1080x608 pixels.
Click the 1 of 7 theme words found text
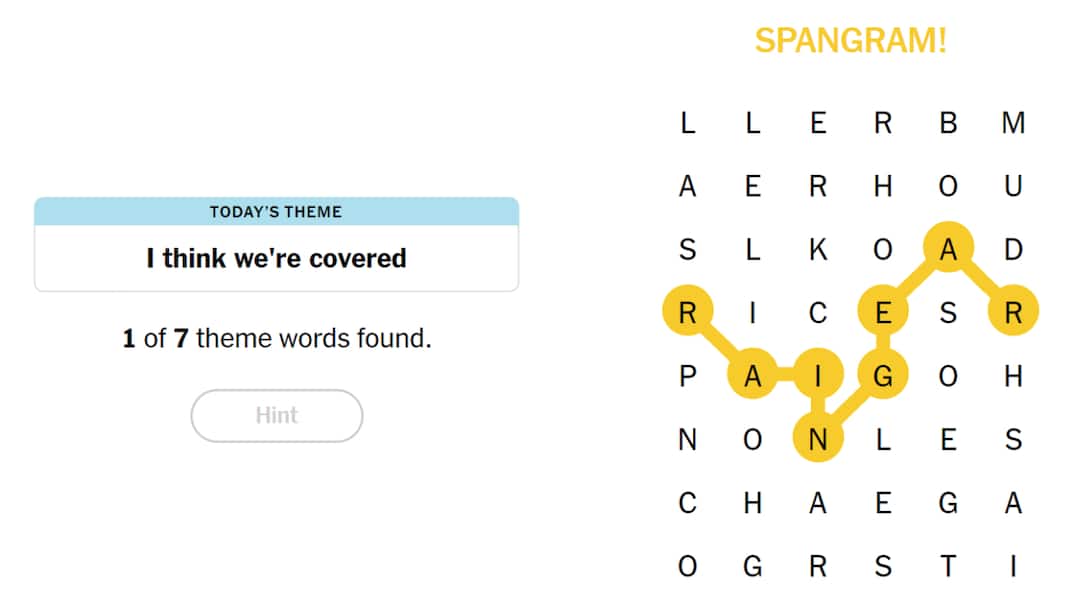(x=276, y=338)
